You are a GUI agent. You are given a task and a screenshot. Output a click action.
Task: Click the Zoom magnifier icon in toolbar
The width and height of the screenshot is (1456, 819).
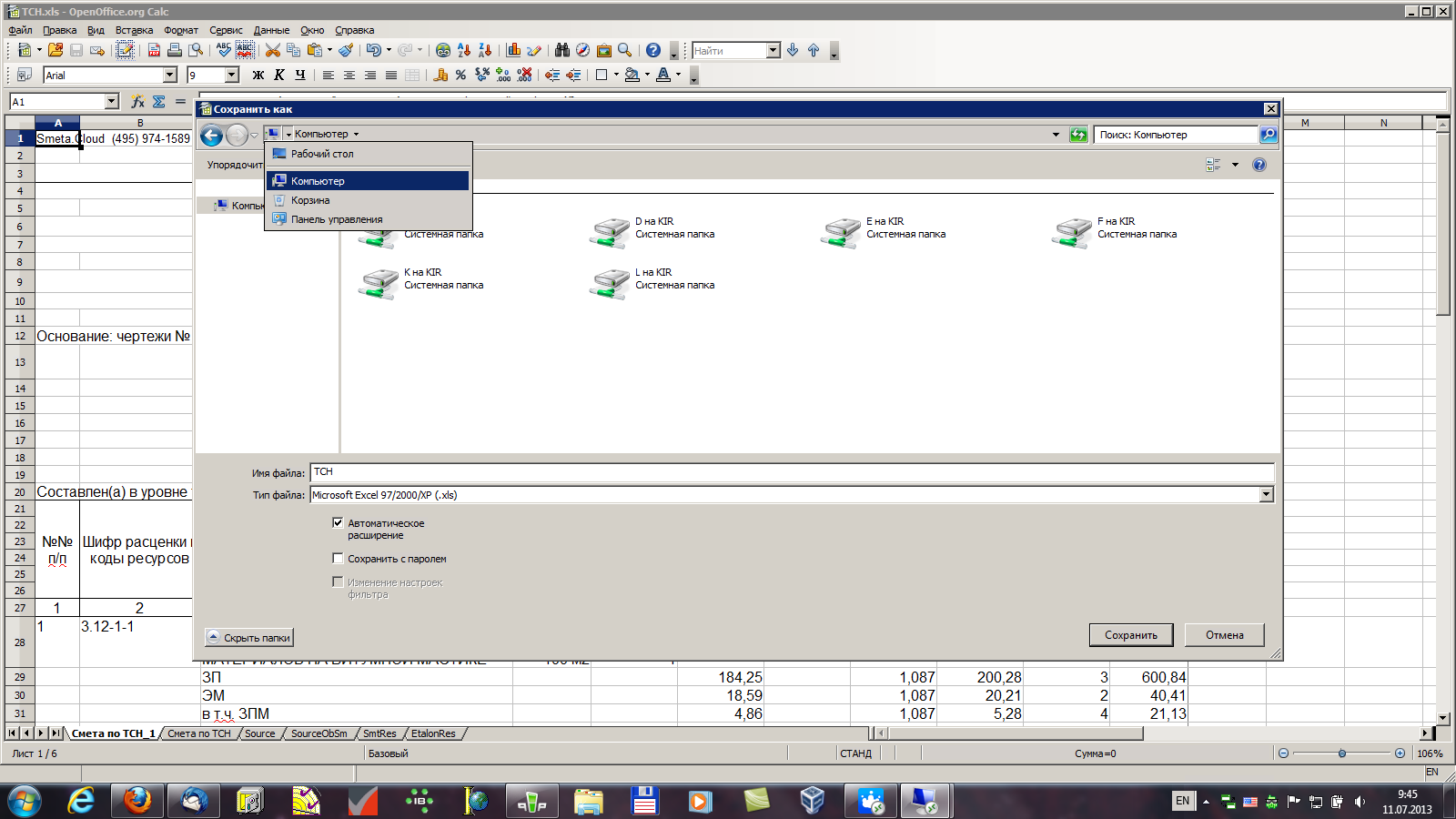[x=624, y=50]
